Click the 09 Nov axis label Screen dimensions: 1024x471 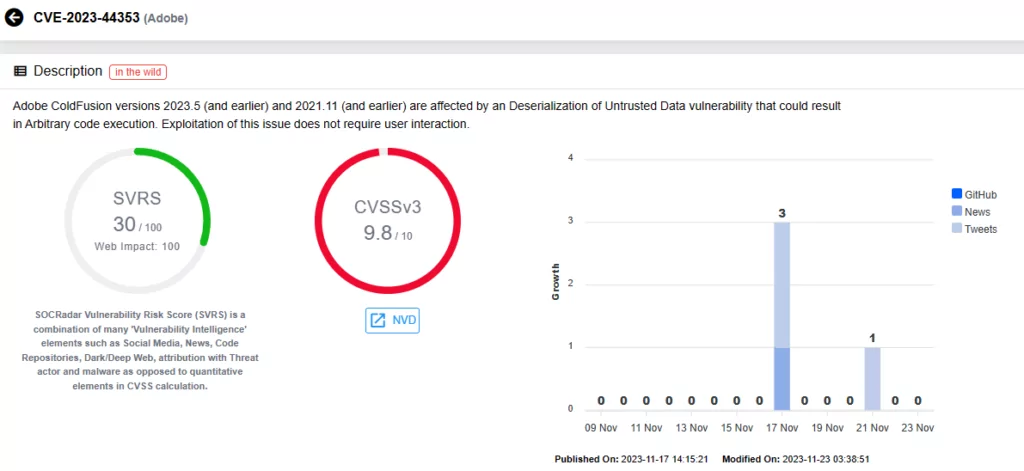tap(601, 428)
